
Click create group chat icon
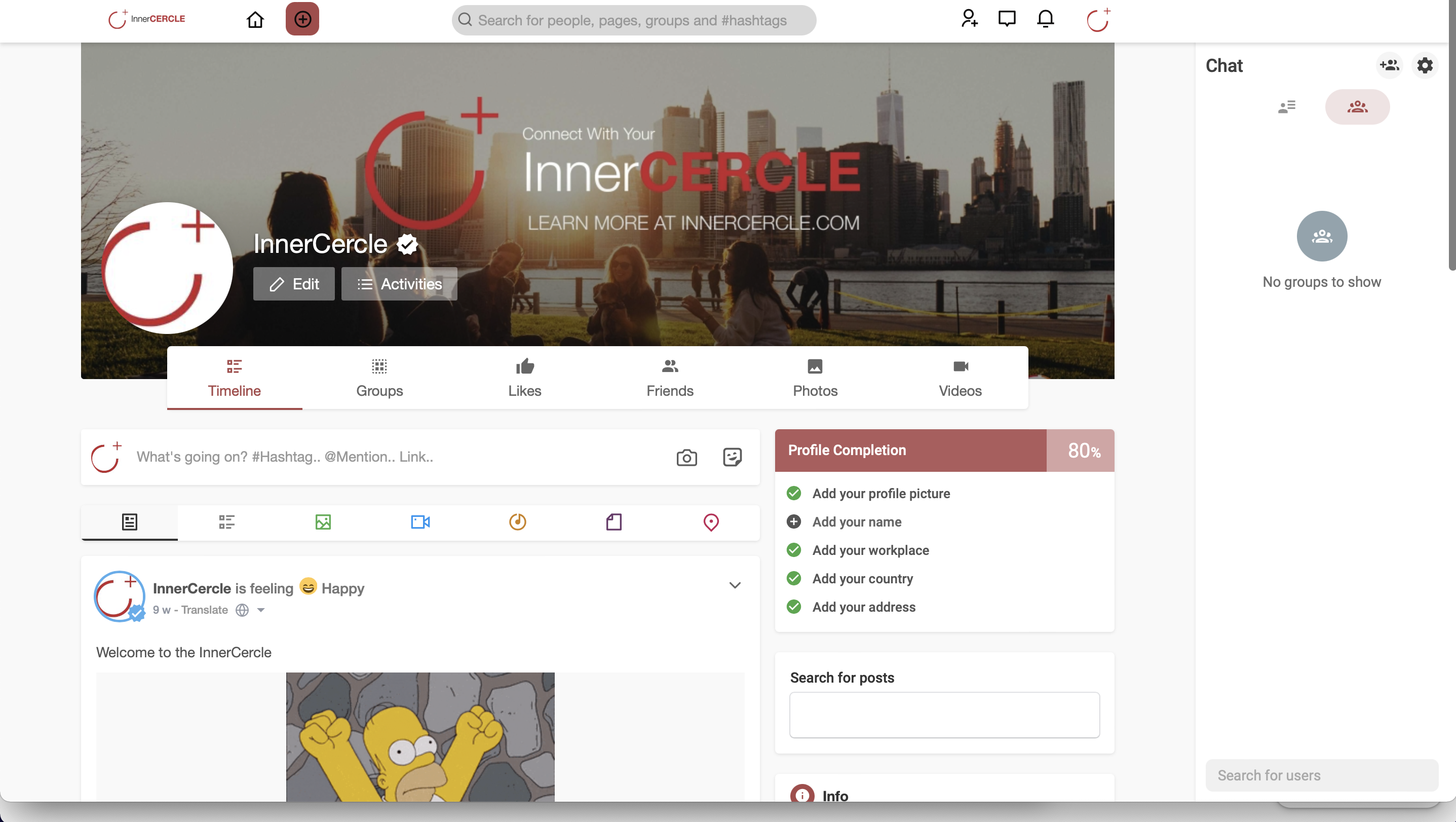click(1389, 65)
